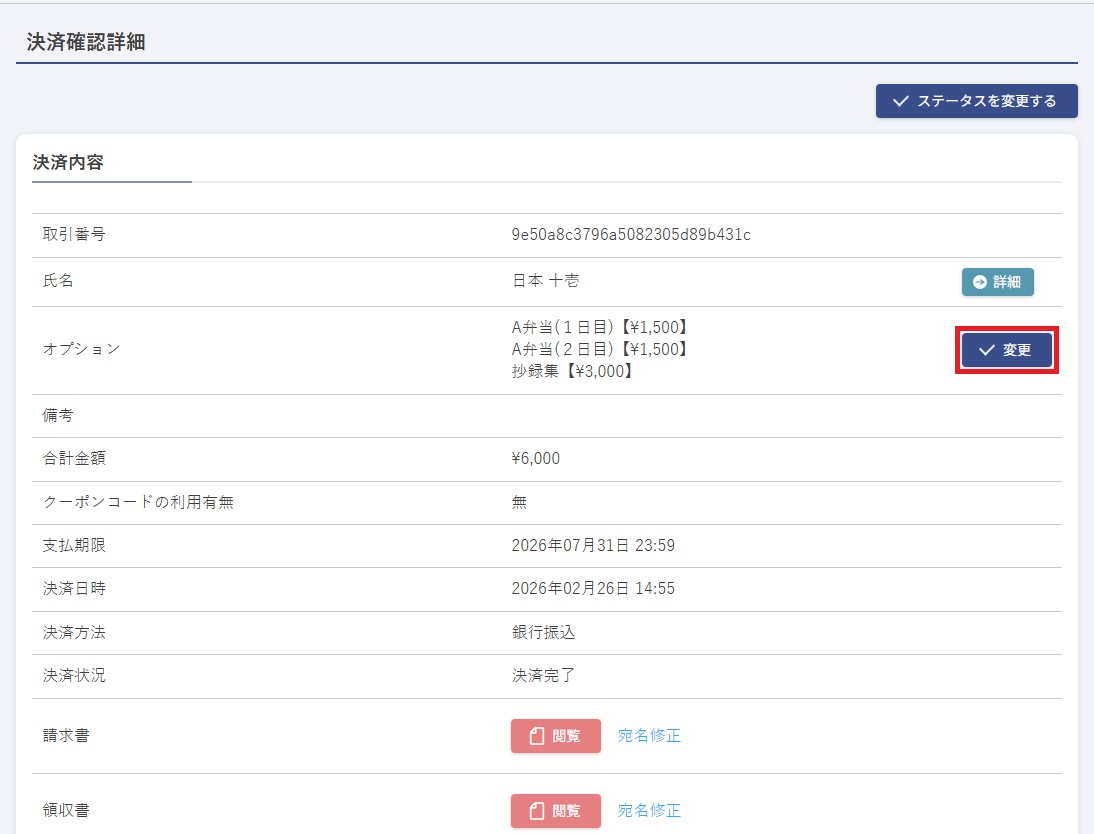The width and height of the screenshot is (1094, 834).
Task: Open 宛名修正 link in the 領収書 row
Action: tap(649, 811)
